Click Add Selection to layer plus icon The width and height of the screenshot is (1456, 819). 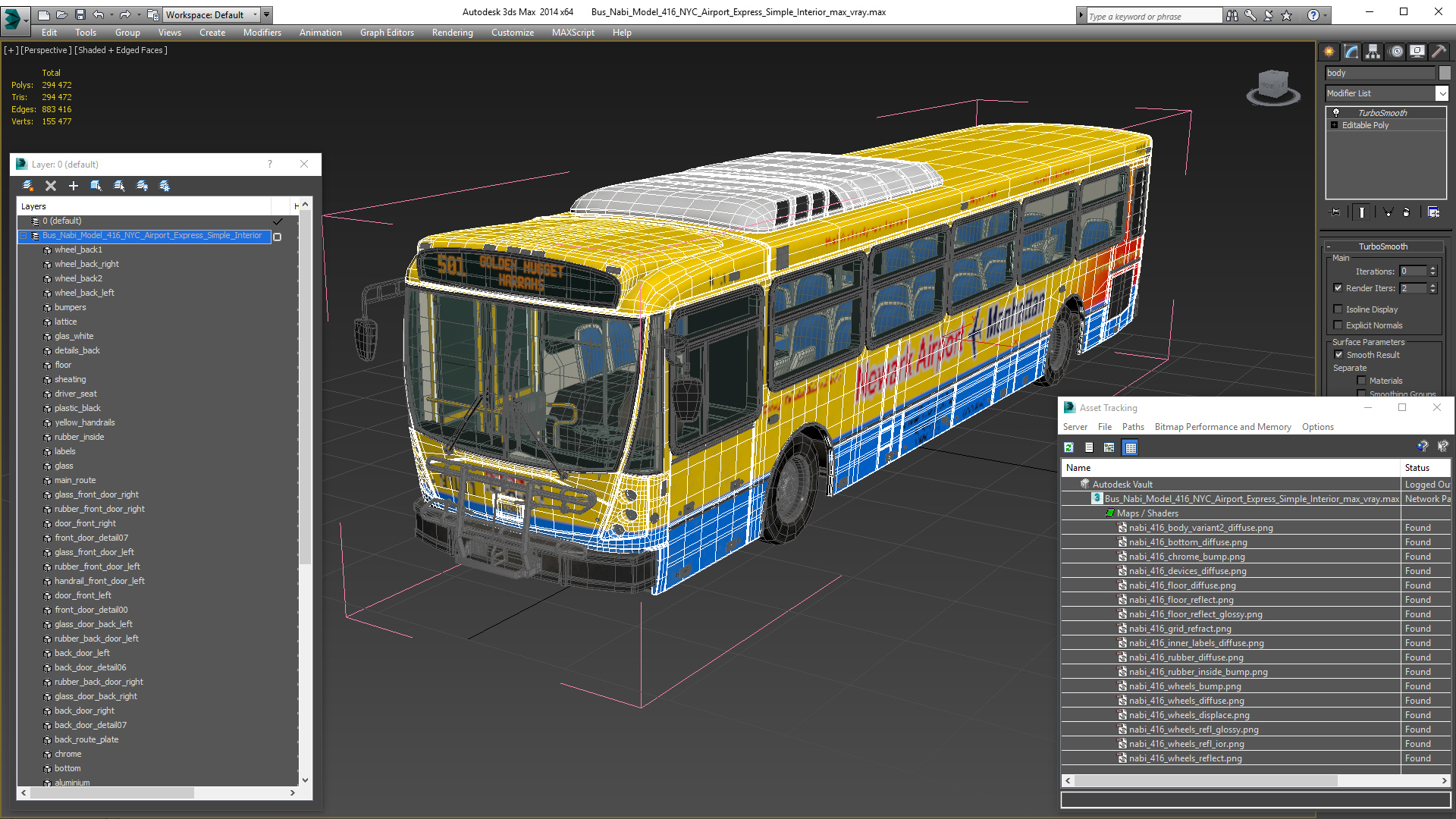(x=74, y=186)
